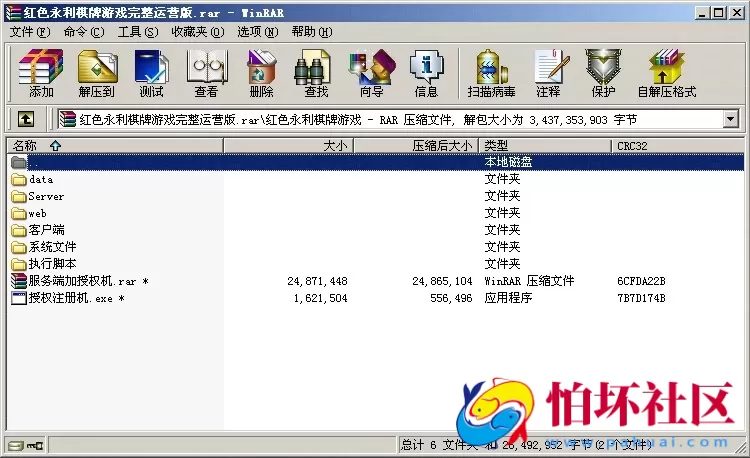750x458 pixels.
Task: Click the CRC32 value 7B7D174B
Action: [x=641, y=298]
